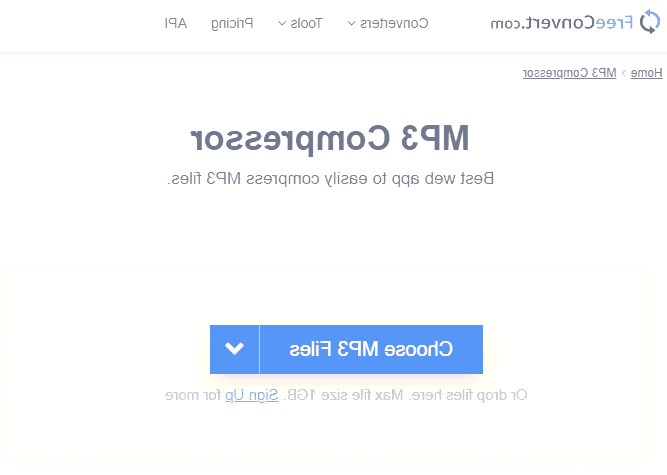
Task: Click the 'Max file size 1GB' note
Action: click(342, 395)
